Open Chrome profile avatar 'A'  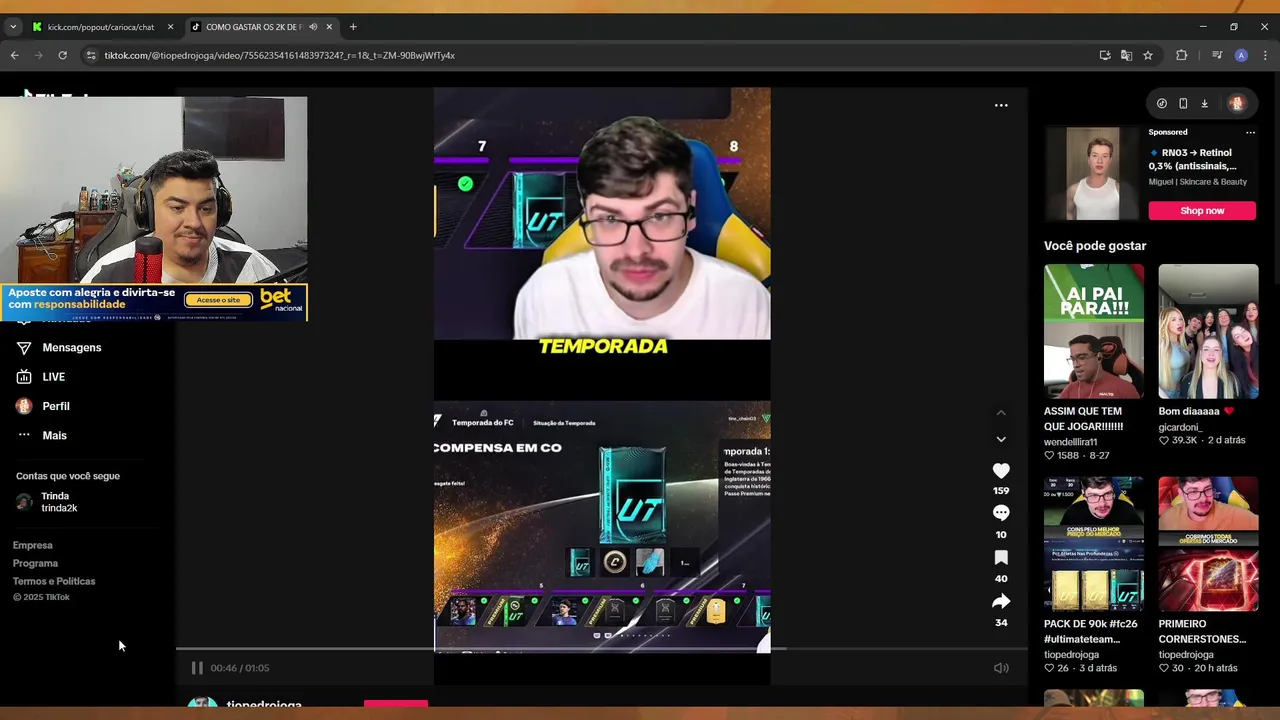(x=1241, y=55)
